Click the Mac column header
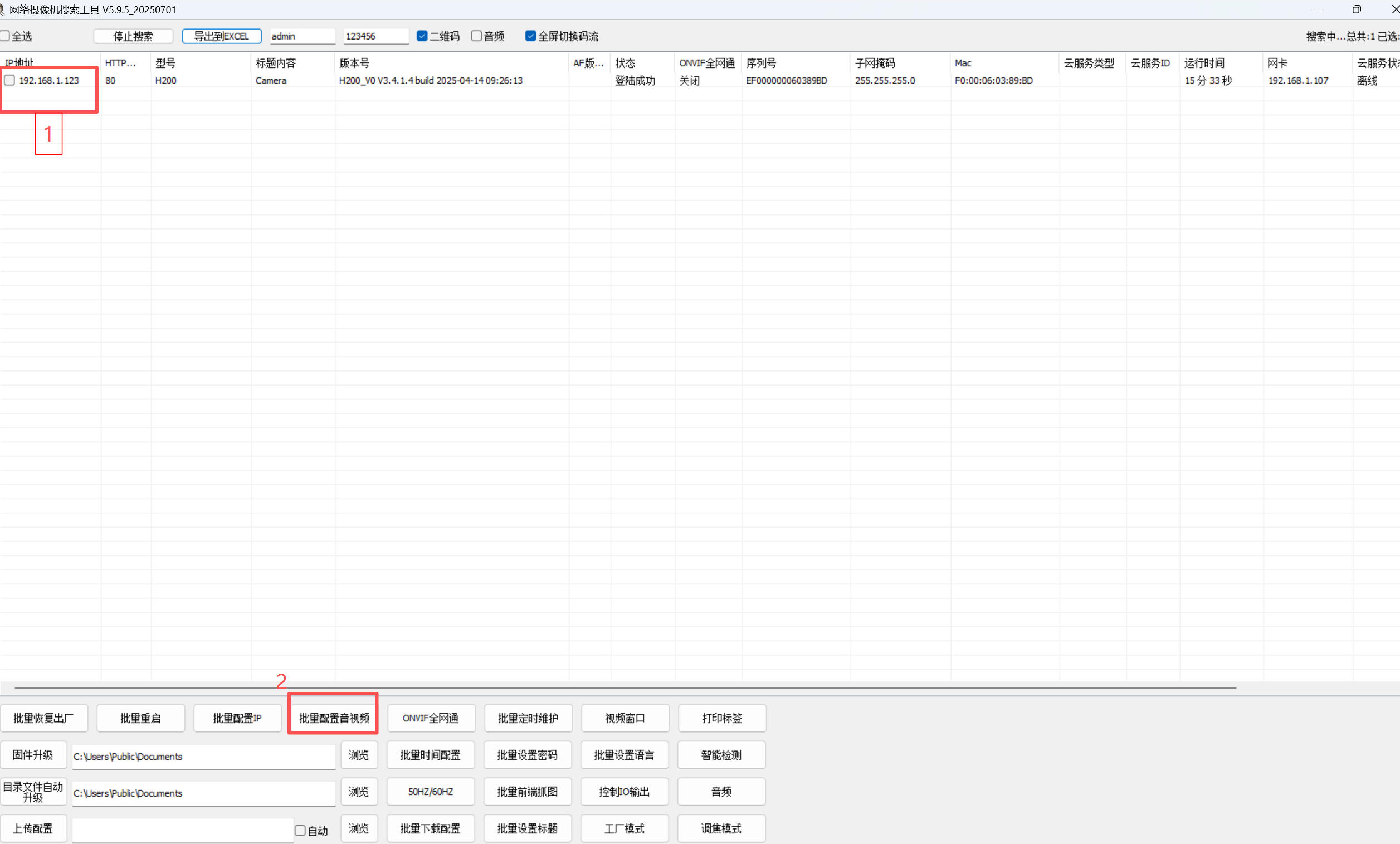 [x=1004, y=62]
